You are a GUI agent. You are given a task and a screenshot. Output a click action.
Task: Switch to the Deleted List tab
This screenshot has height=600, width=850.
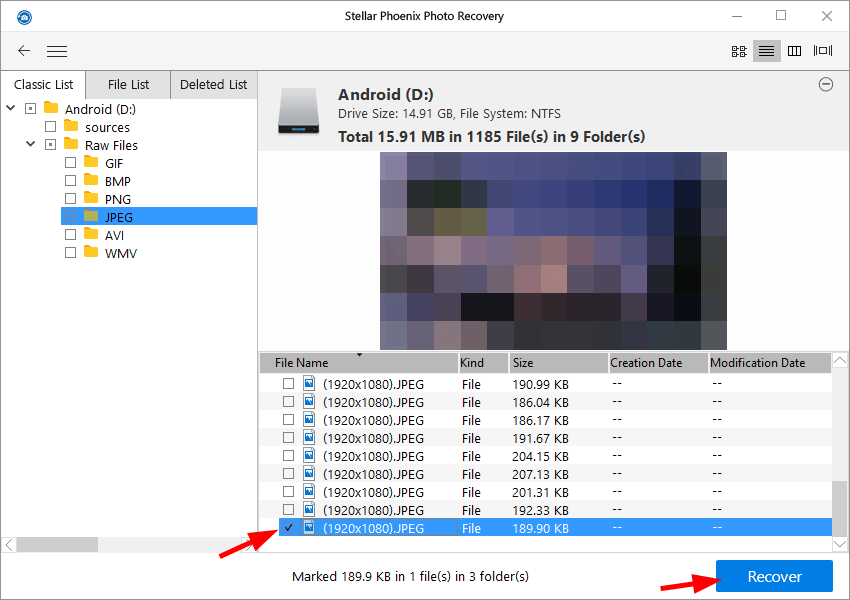tap(214, 85)
